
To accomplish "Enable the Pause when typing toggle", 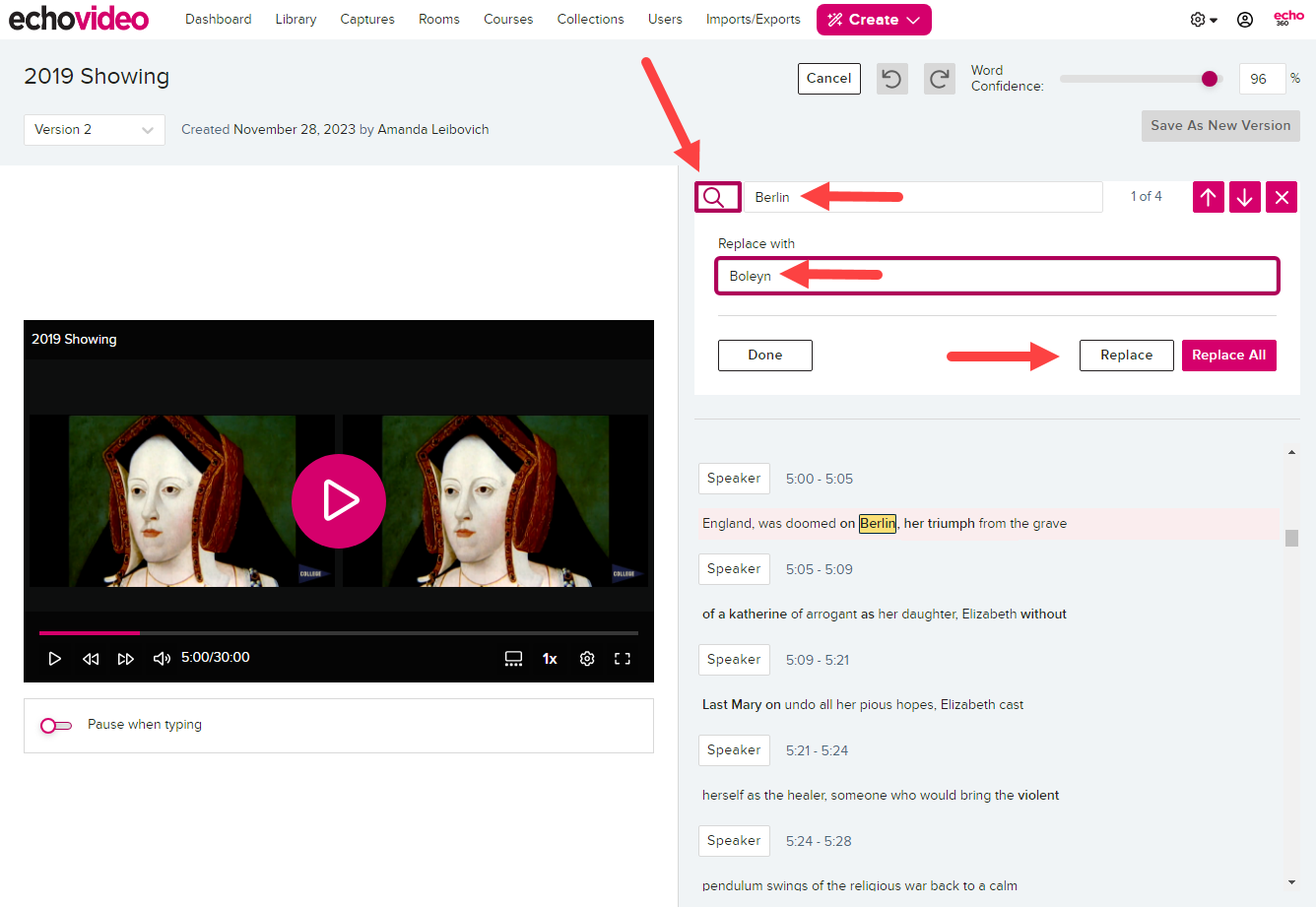I will pyautogui.click(x=55, y=726).
